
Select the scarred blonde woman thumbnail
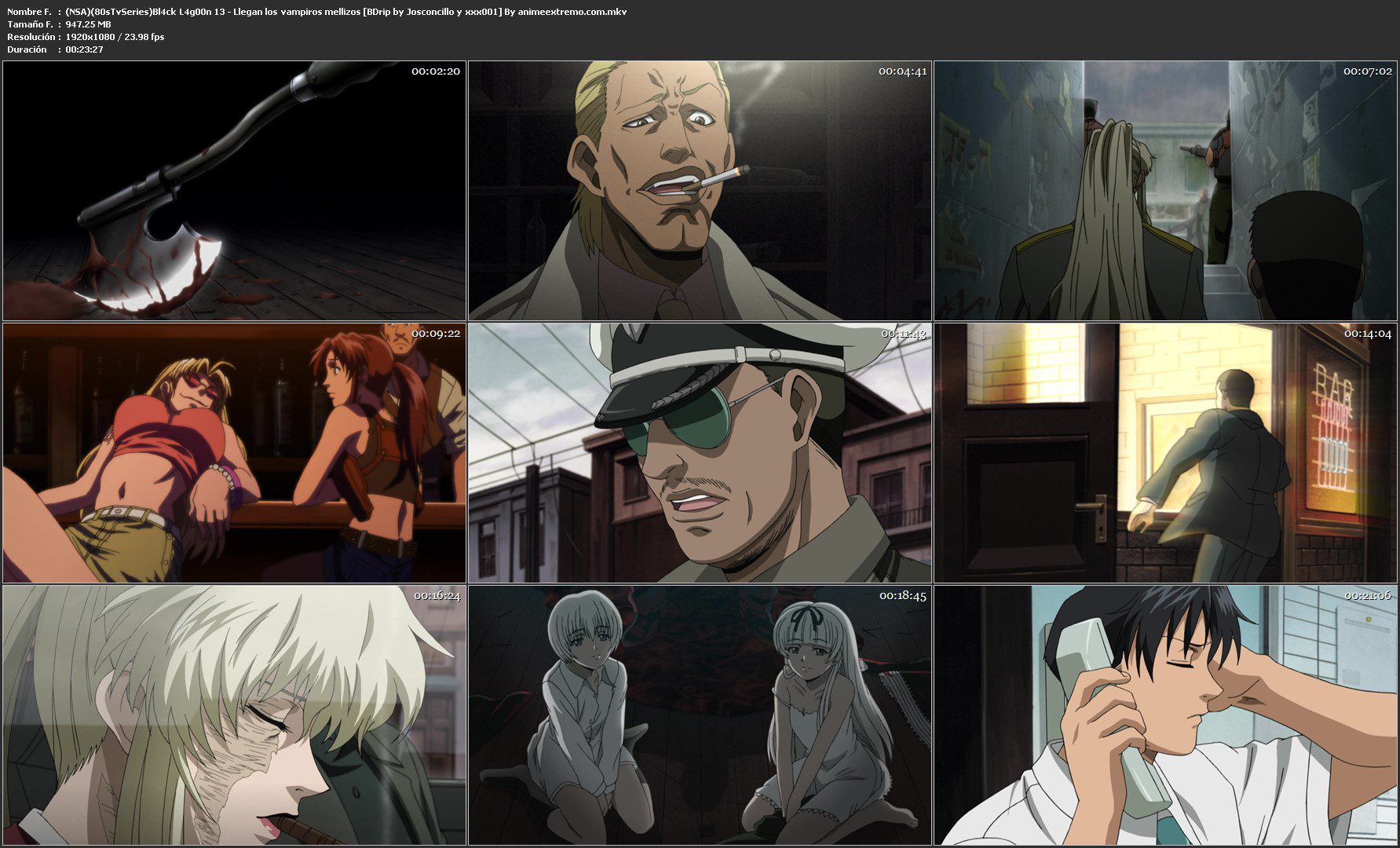(234, 715)
